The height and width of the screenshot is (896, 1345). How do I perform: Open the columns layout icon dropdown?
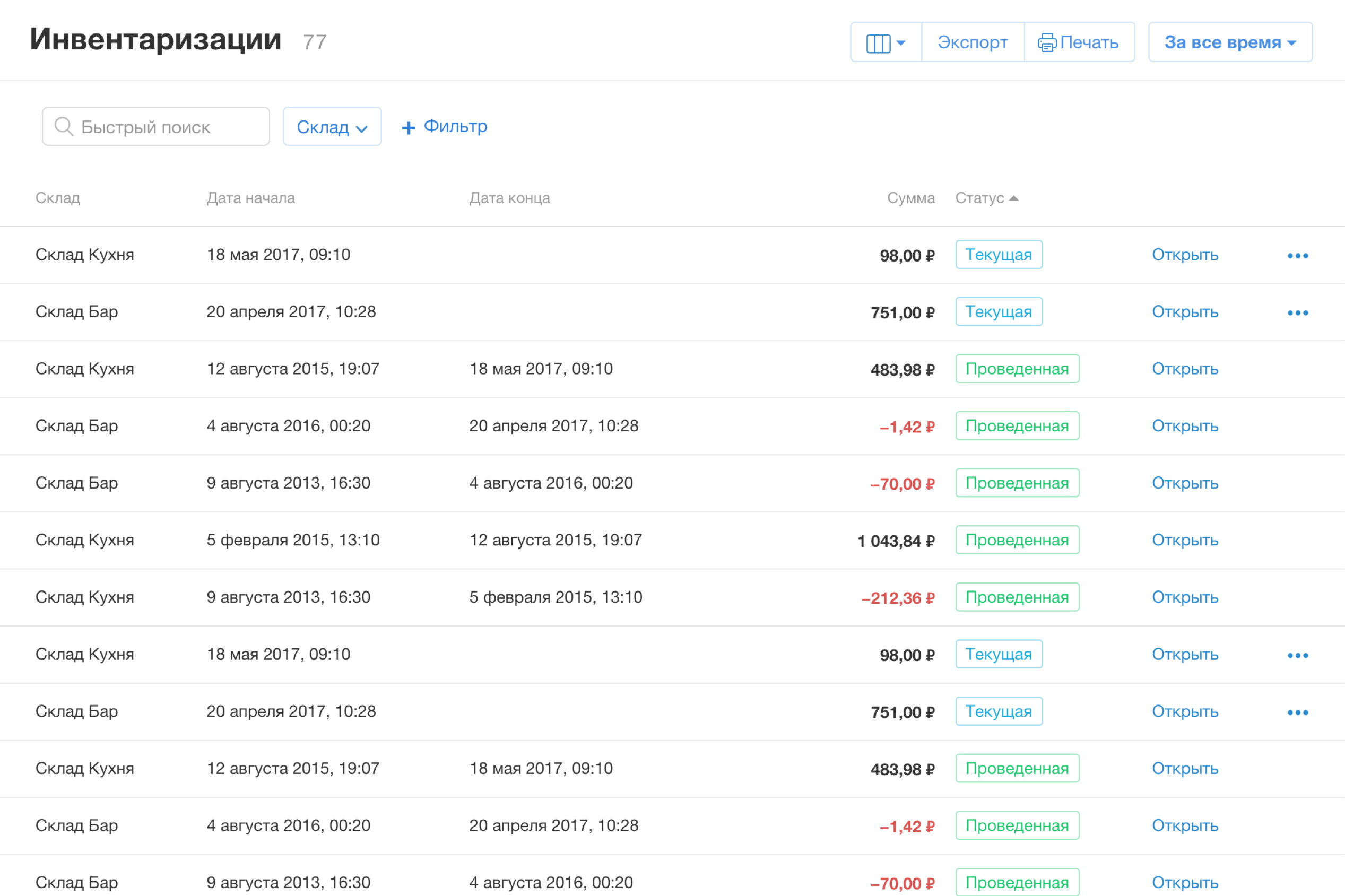(885, 42)
